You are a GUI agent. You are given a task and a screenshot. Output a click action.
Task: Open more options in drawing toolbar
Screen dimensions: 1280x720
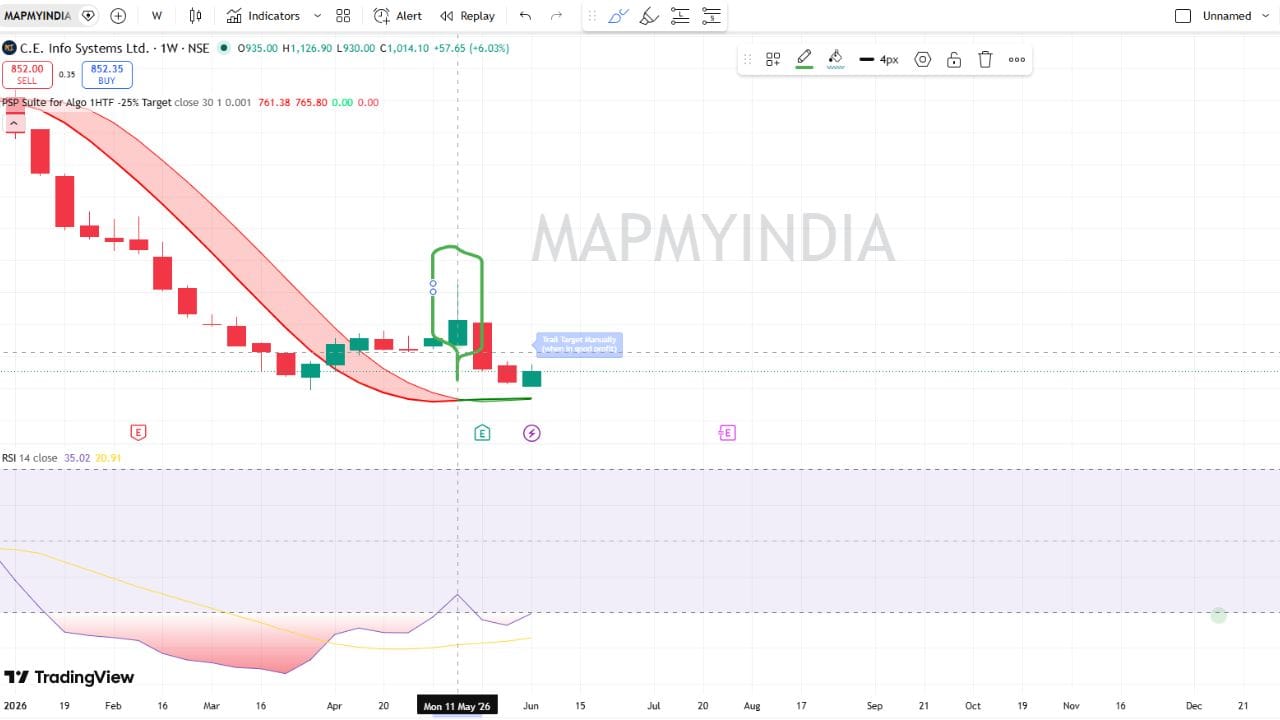point(1017,60)
